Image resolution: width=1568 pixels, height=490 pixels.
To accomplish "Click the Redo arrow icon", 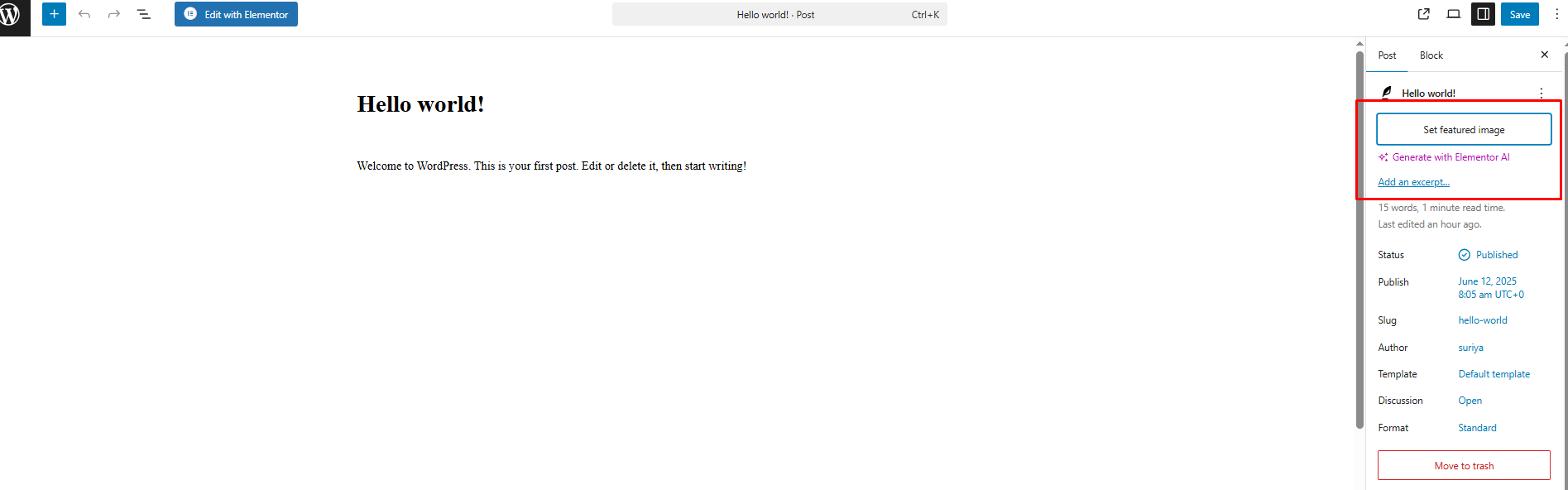I will click(114, 14).
